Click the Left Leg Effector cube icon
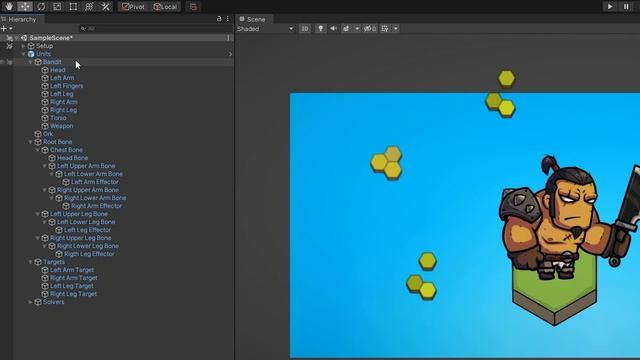Screen dimensions: 640x360 59,230
